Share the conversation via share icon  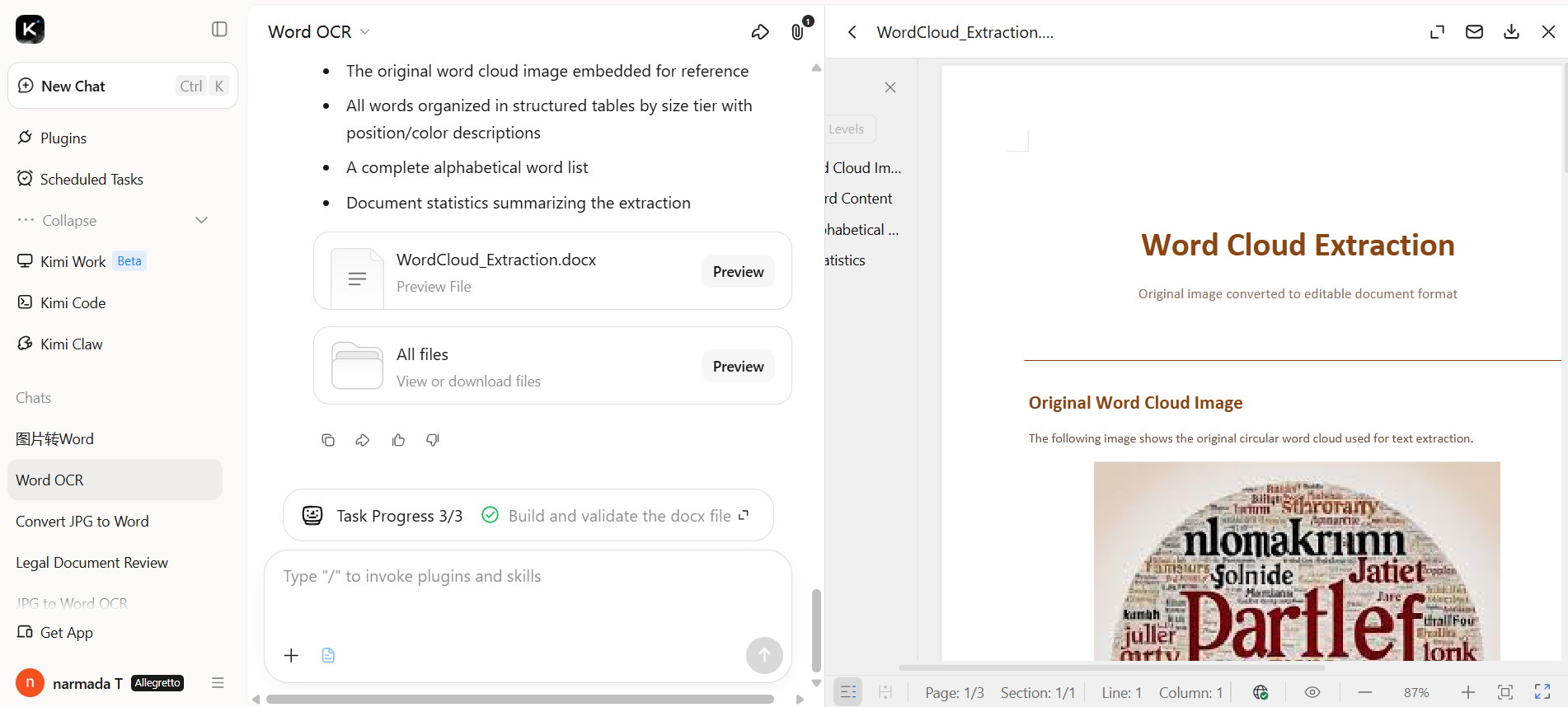[x=760, y=32]
